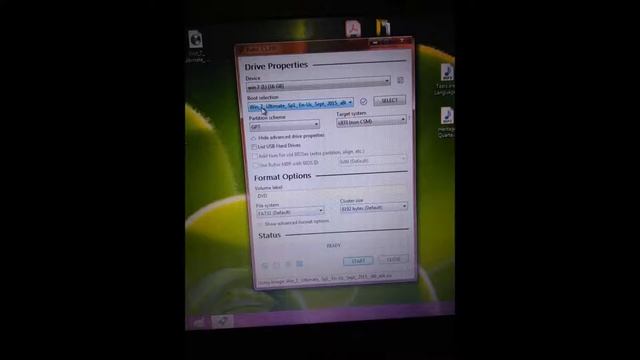Click the Volume label input field
This screenshot has width=640, height=360.
[x=331, y=193]
